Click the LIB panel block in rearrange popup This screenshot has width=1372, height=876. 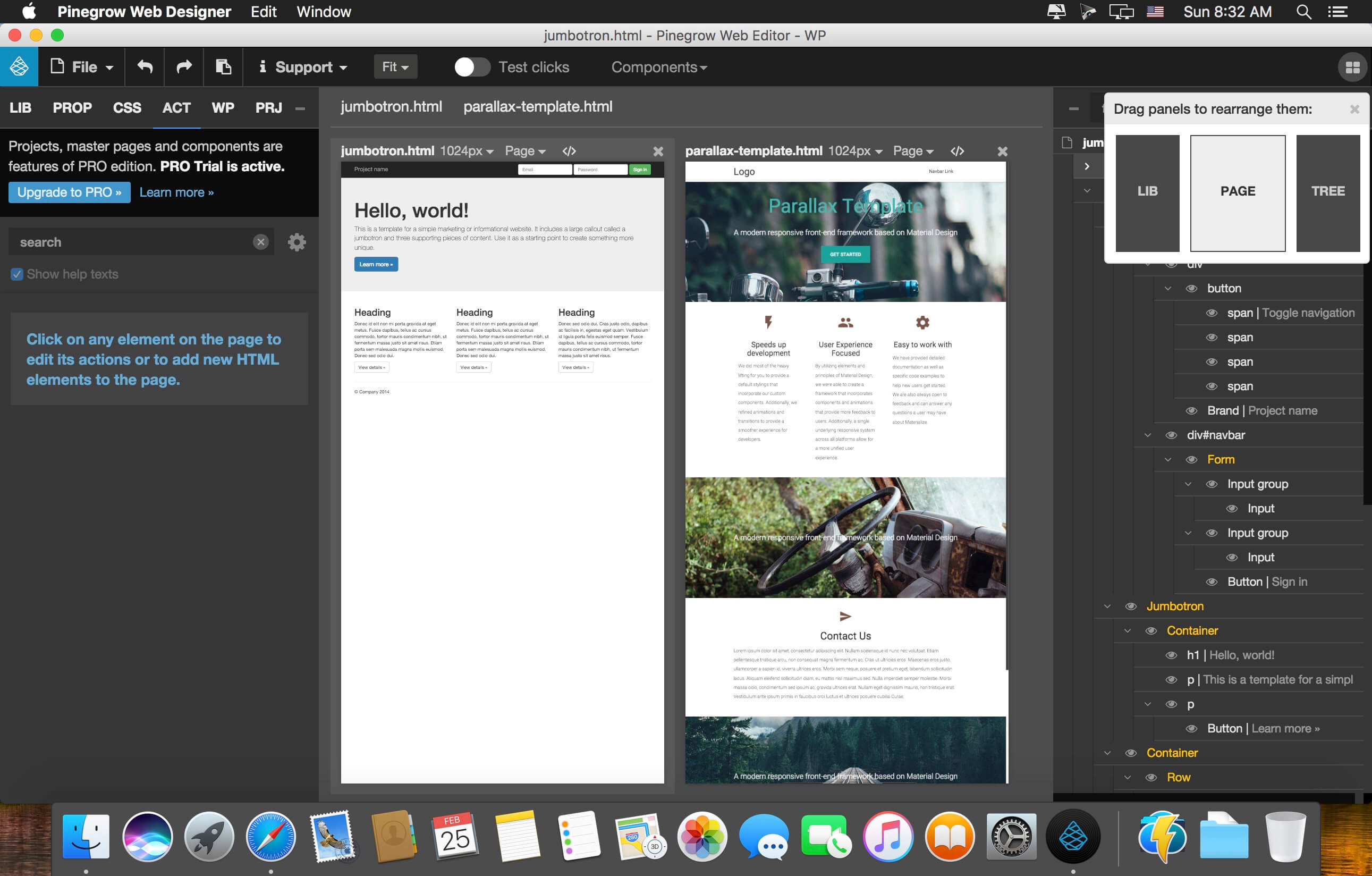point(1148,192)
